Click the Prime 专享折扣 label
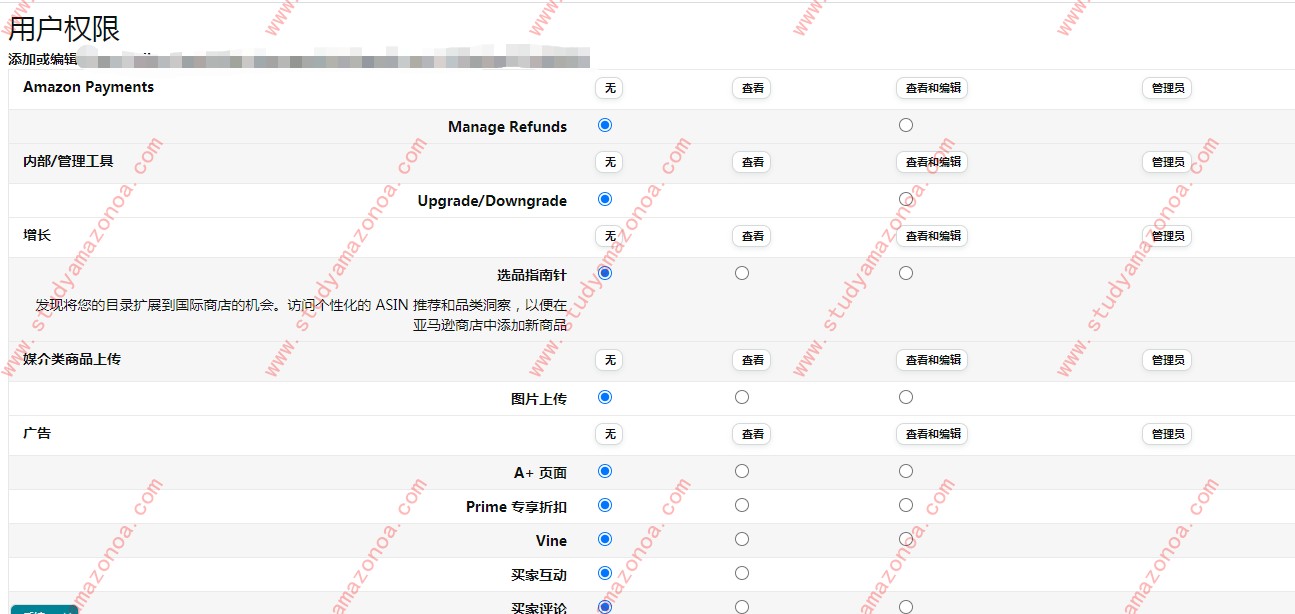This screenshot has width=1295, height=614. tap(516, 507)
